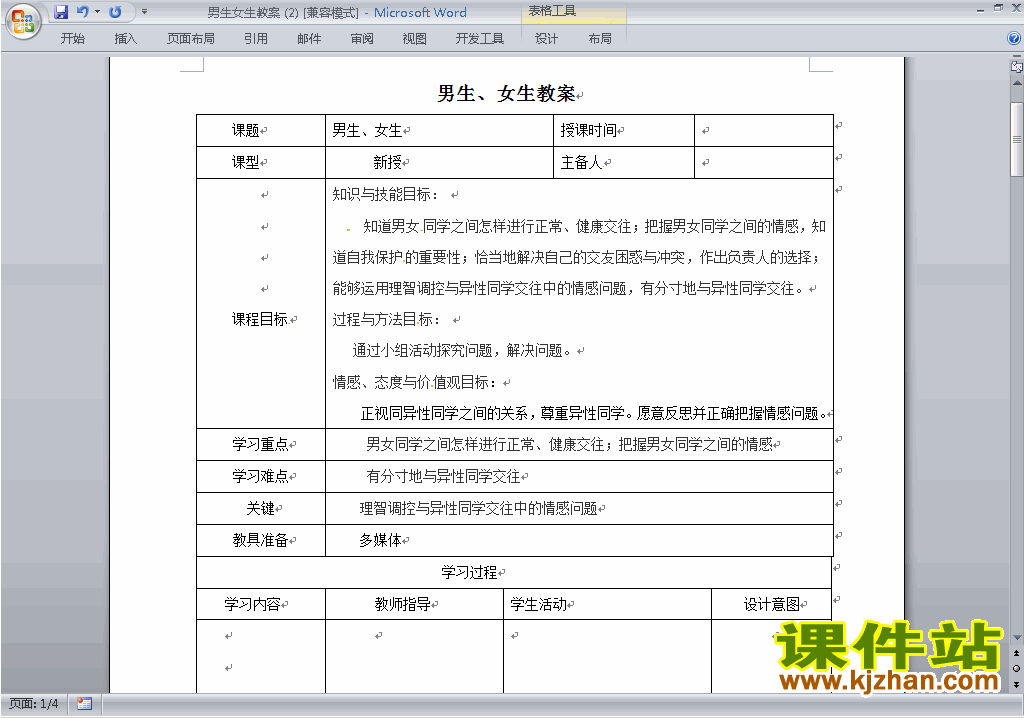Click the 学习过程 heading row
The image size is (1024, 718).
pos(514,572)
